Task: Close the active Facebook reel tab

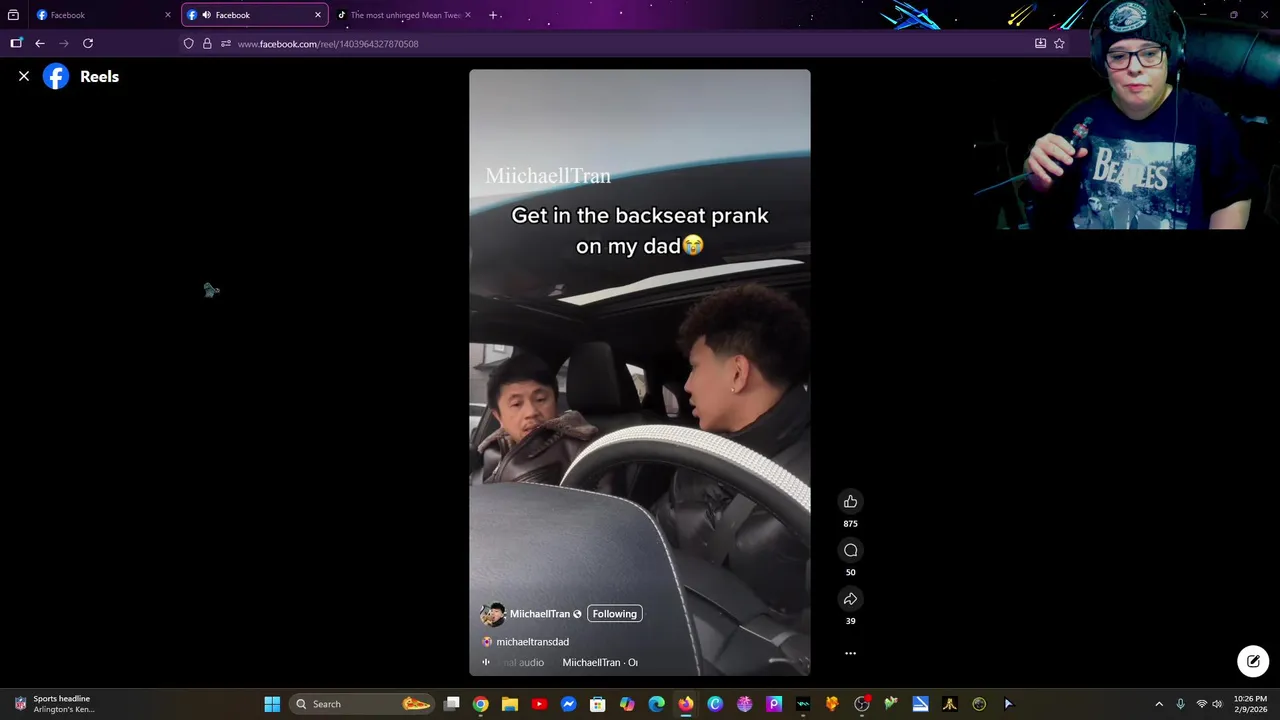Action: (x=318, y=15)
